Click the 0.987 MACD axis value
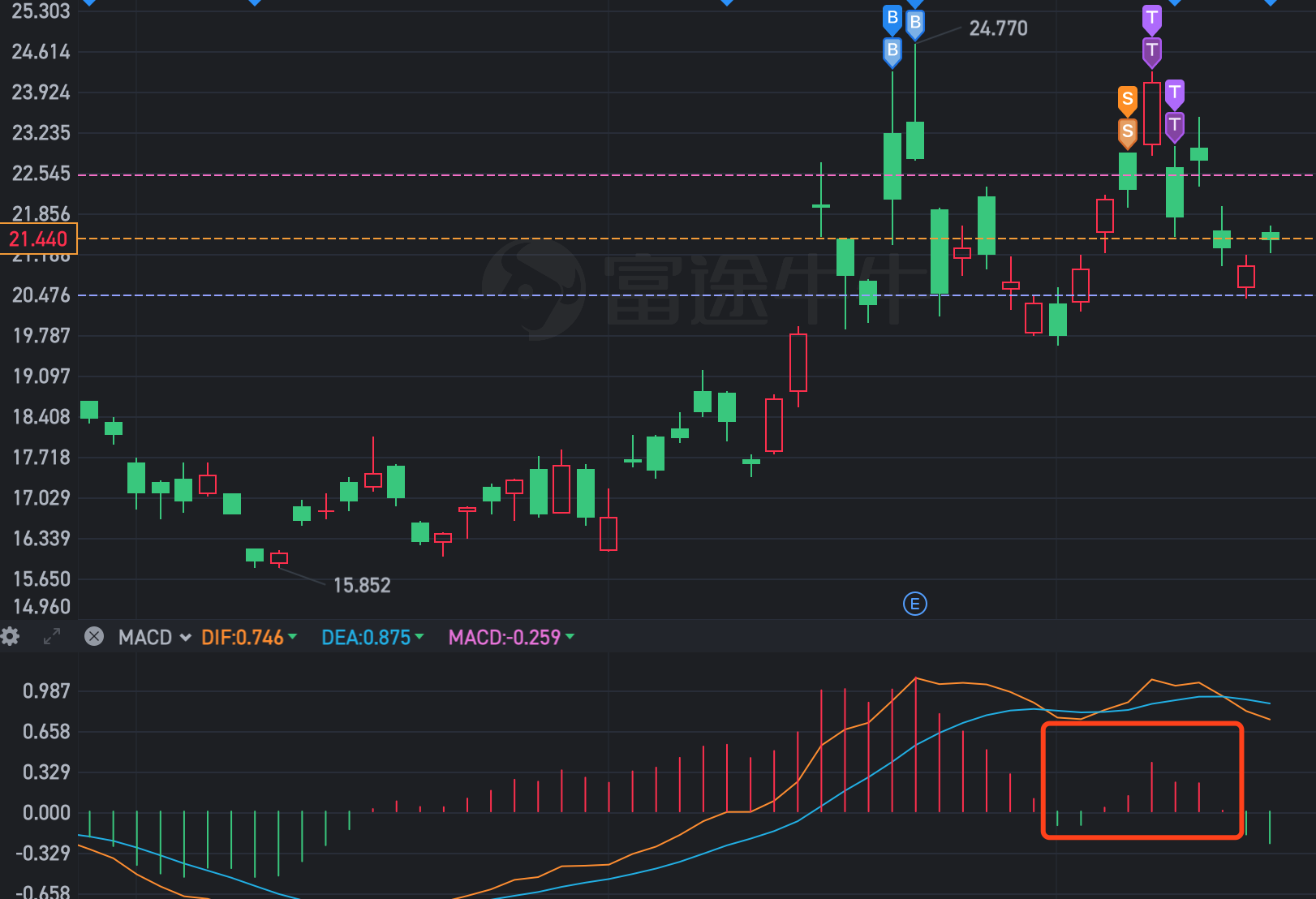This screenshot has height=899, width=1316. pyautogui.click(x=46, y=691)
